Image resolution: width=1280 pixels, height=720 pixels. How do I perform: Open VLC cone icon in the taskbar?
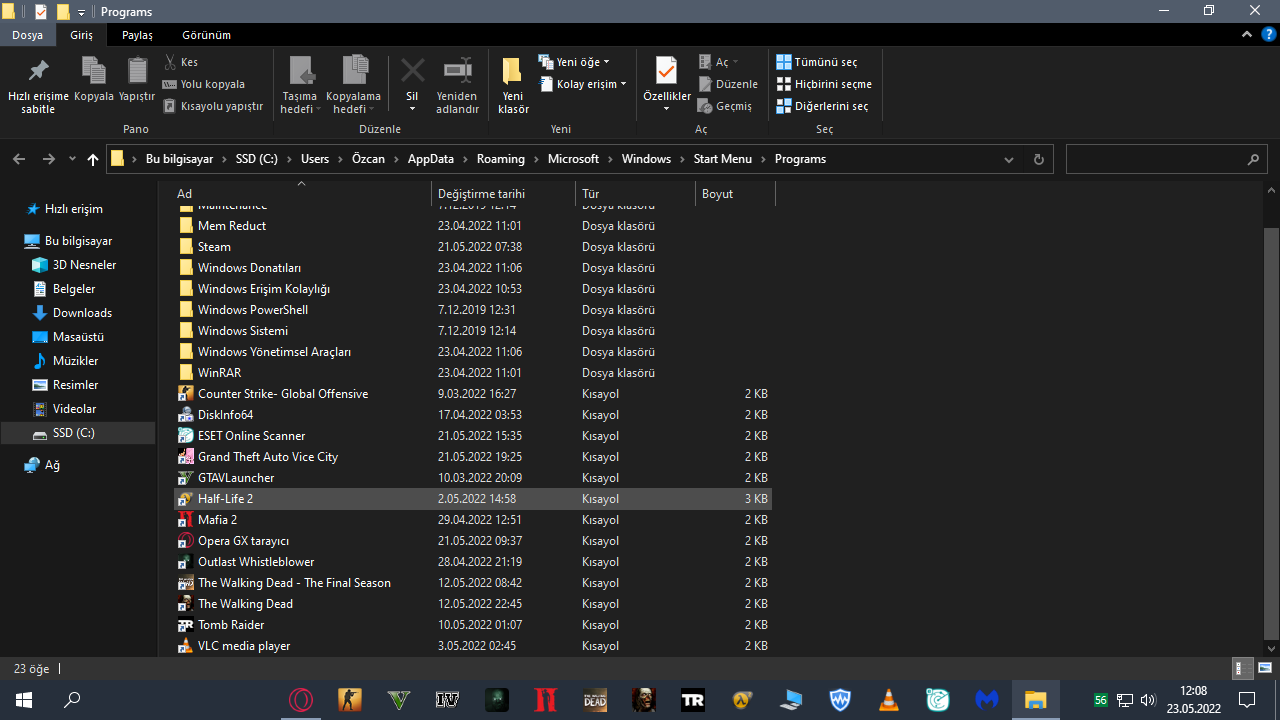click(887, 700)
